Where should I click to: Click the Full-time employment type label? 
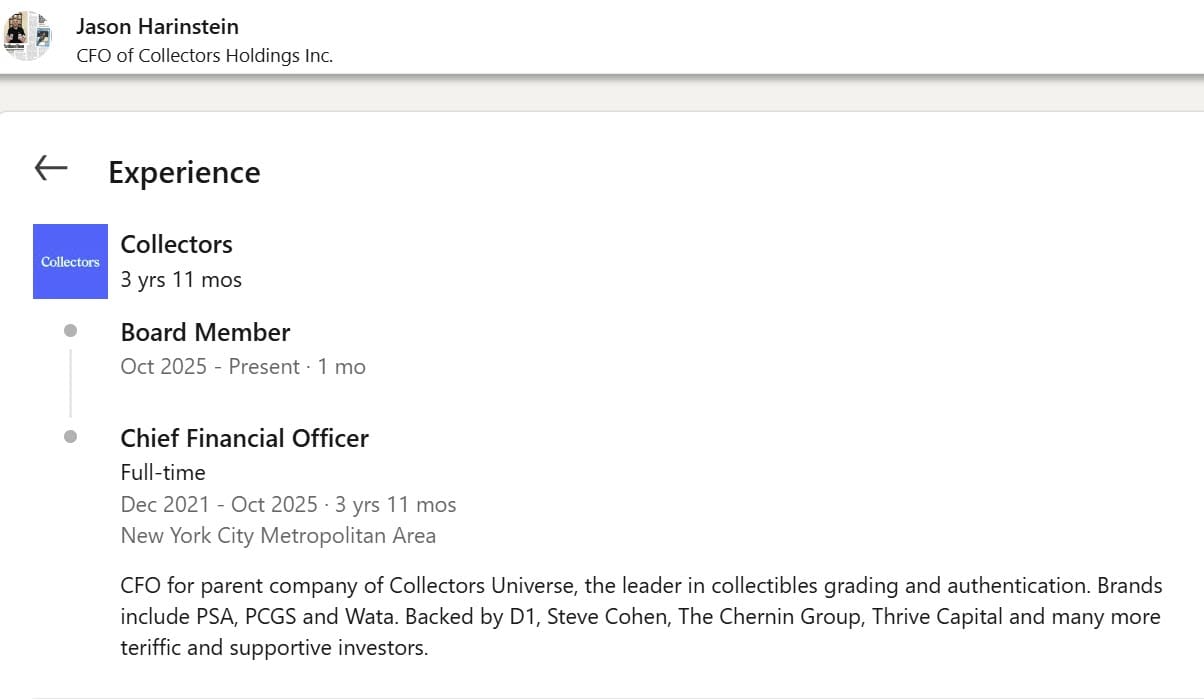(163, 472)
